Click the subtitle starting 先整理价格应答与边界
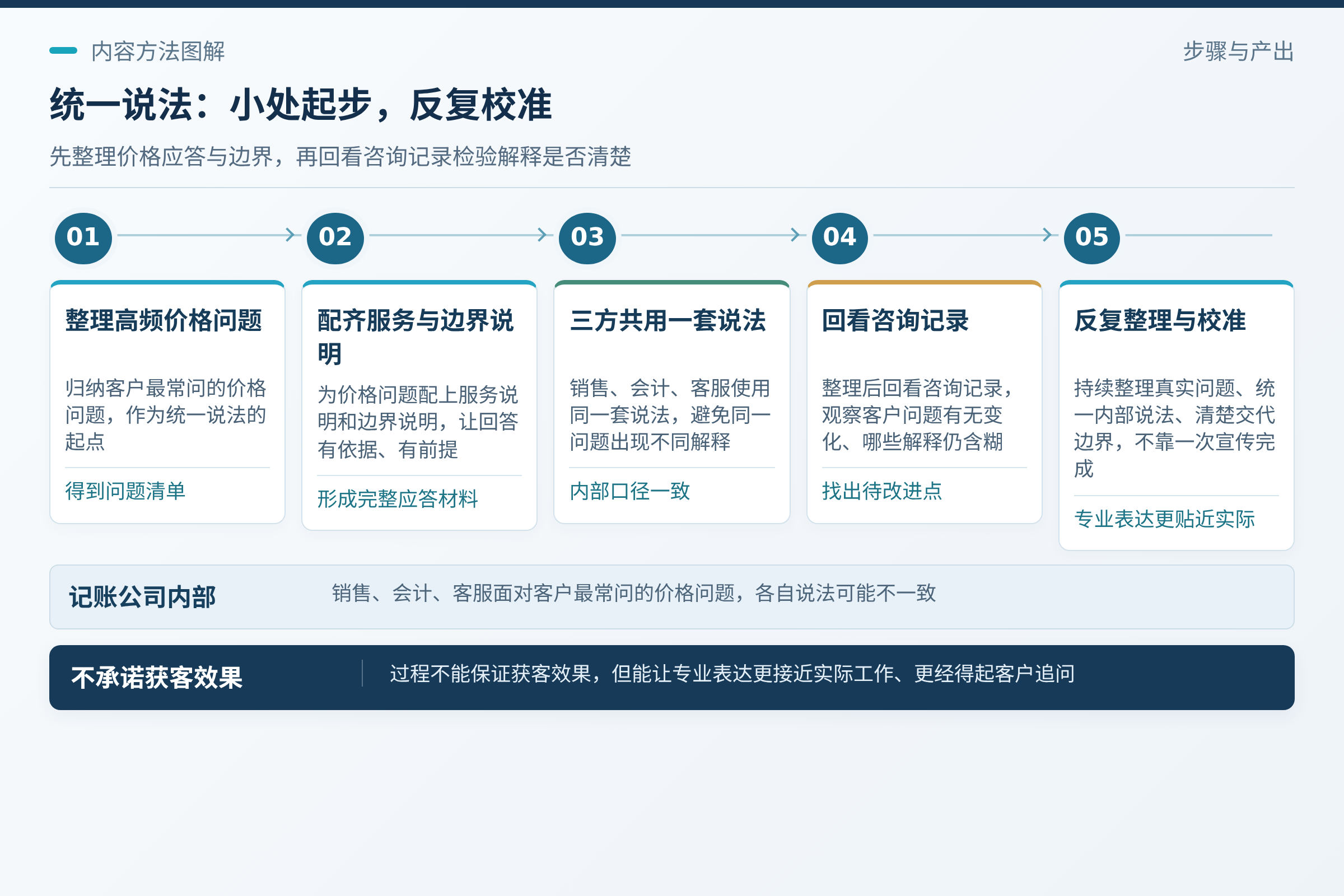The width and height of the screenshot is (1344, 896). tap(340, 157)
